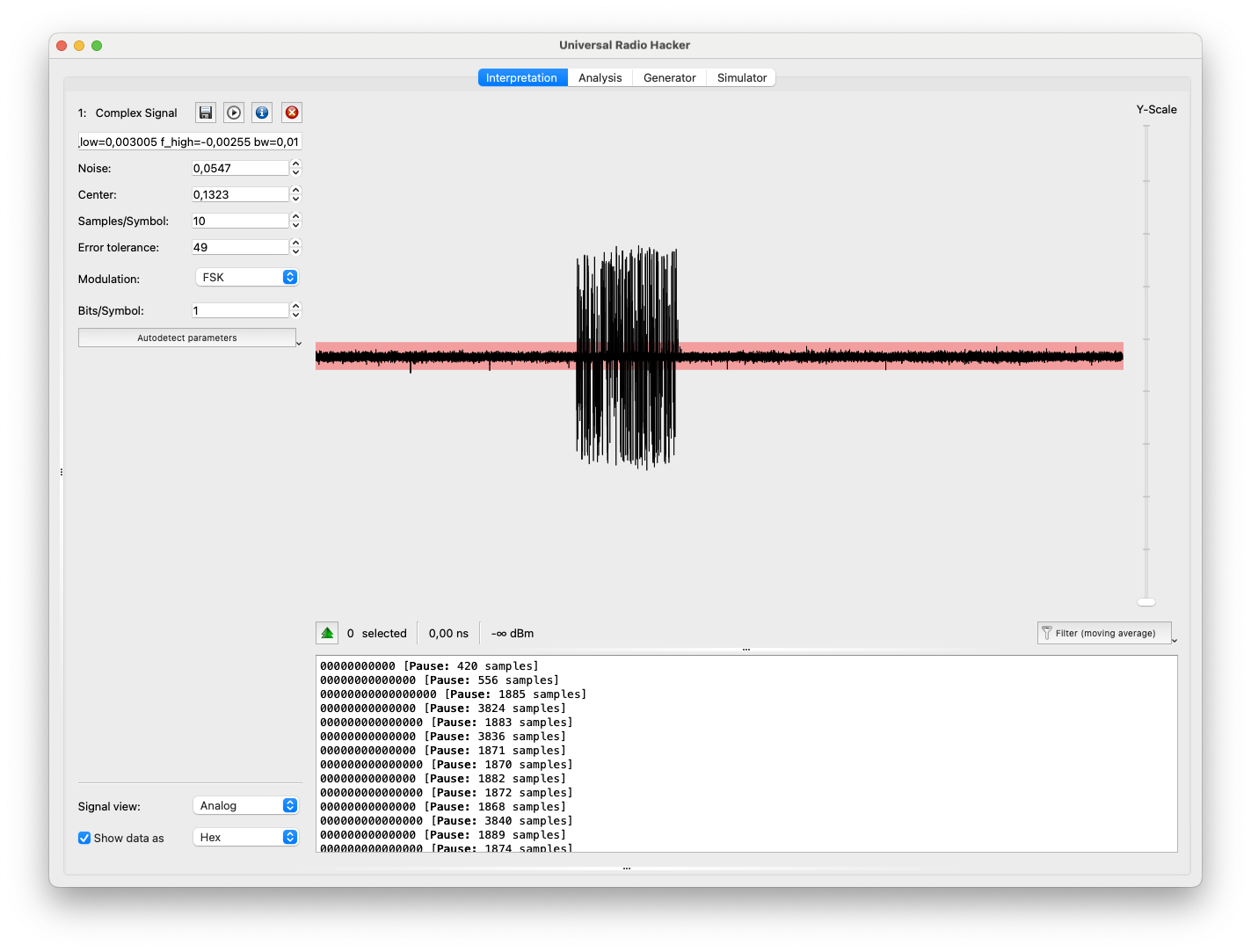Open the Signal view Analog dropdown
1251x952 pixels.
tap(246, 806)
